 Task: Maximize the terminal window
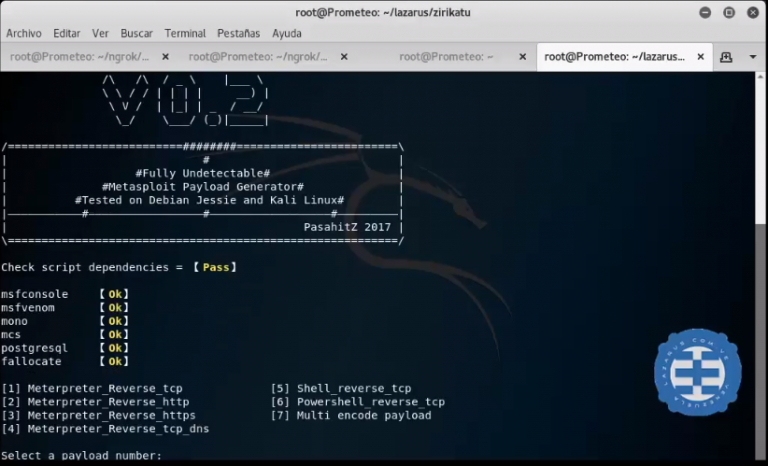(x=728, y=12)
